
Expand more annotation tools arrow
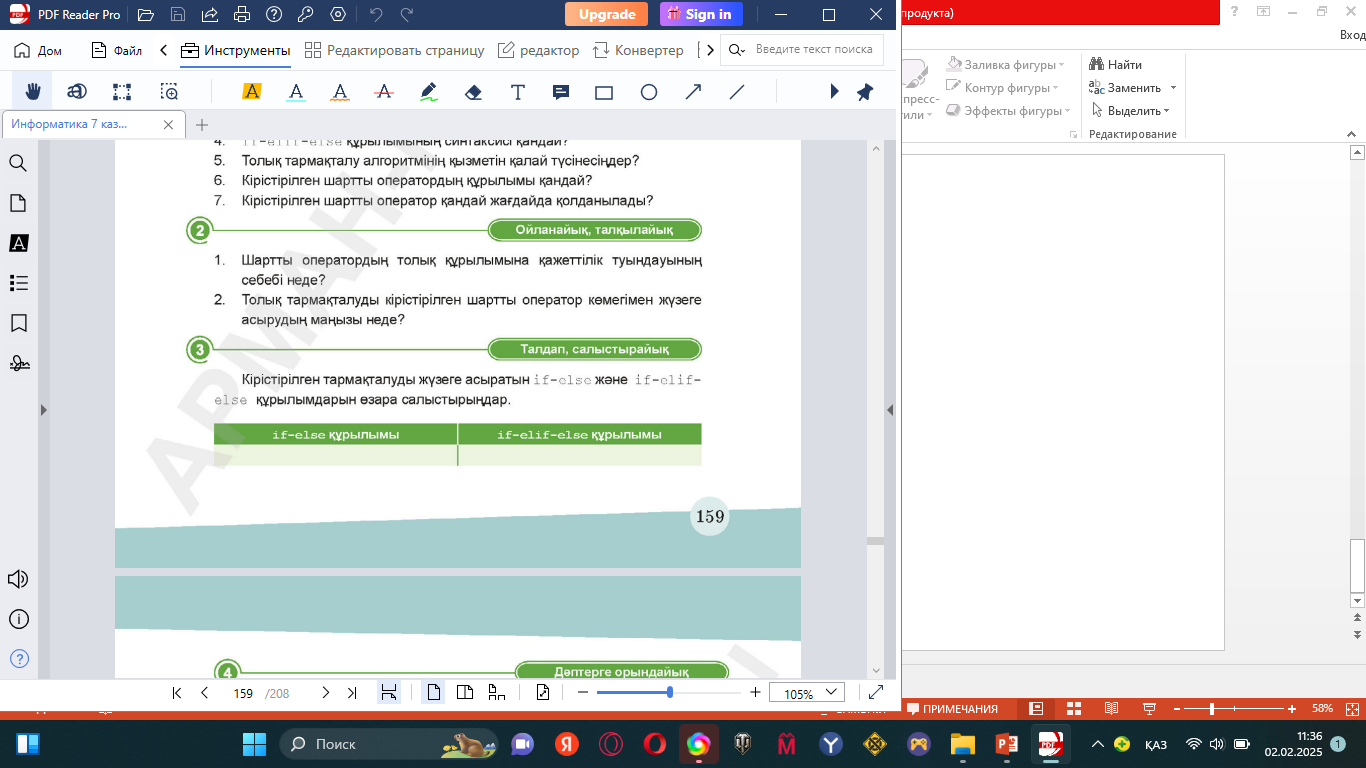834,92
